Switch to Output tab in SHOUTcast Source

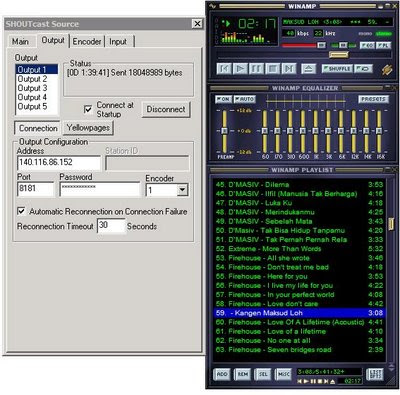53,40
